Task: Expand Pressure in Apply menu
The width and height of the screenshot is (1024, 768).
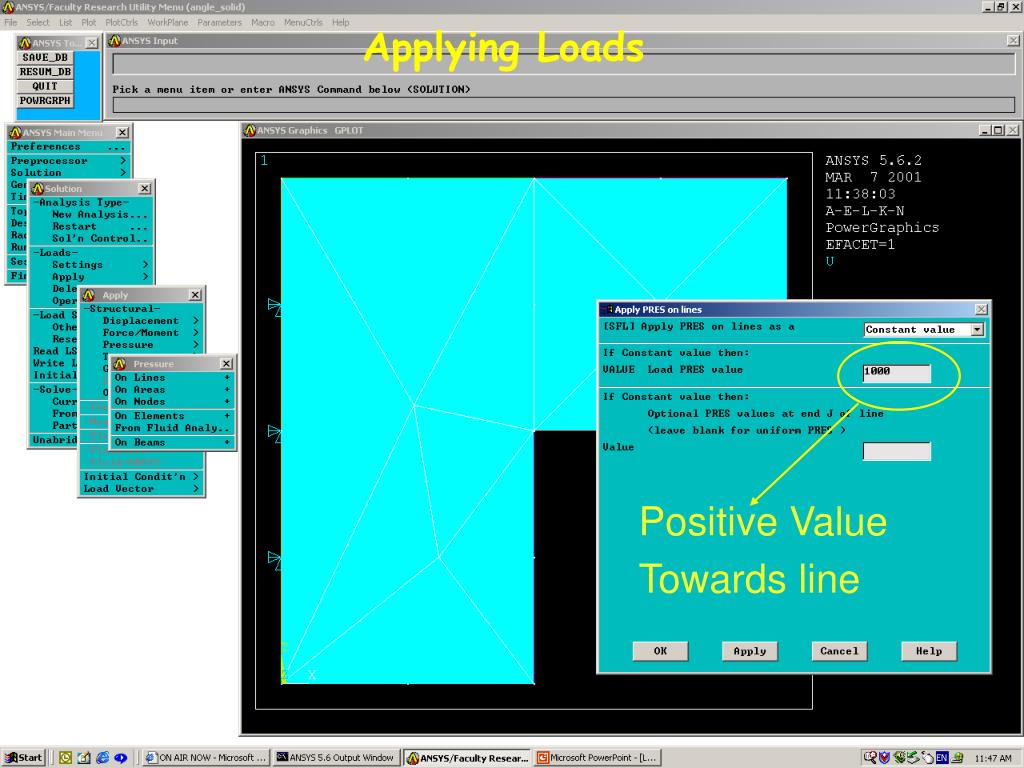Action: [x=150, y=345]
